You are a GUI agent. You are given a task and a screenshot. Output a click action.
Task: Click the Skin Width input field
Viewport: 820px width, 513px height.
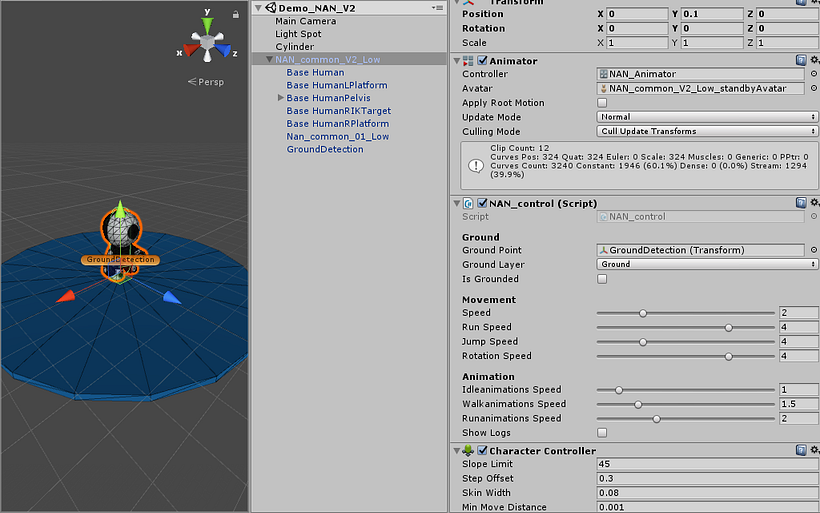coord(708,493)
